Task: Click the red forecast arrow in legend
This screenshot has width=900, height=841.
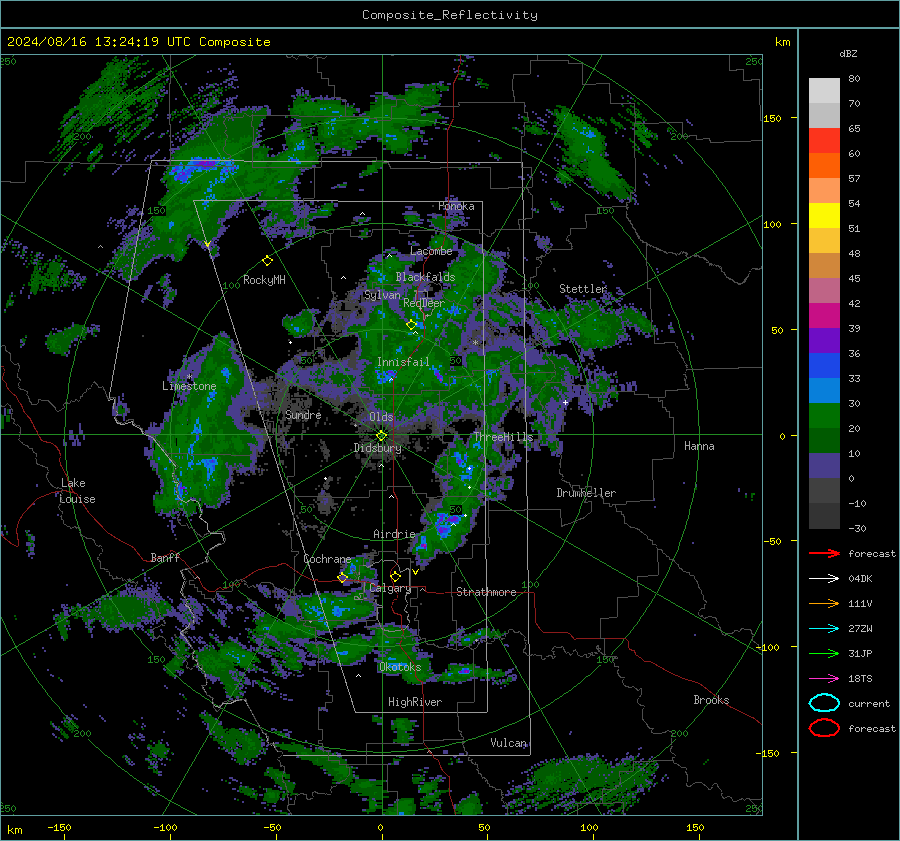Action: (824, 553)
